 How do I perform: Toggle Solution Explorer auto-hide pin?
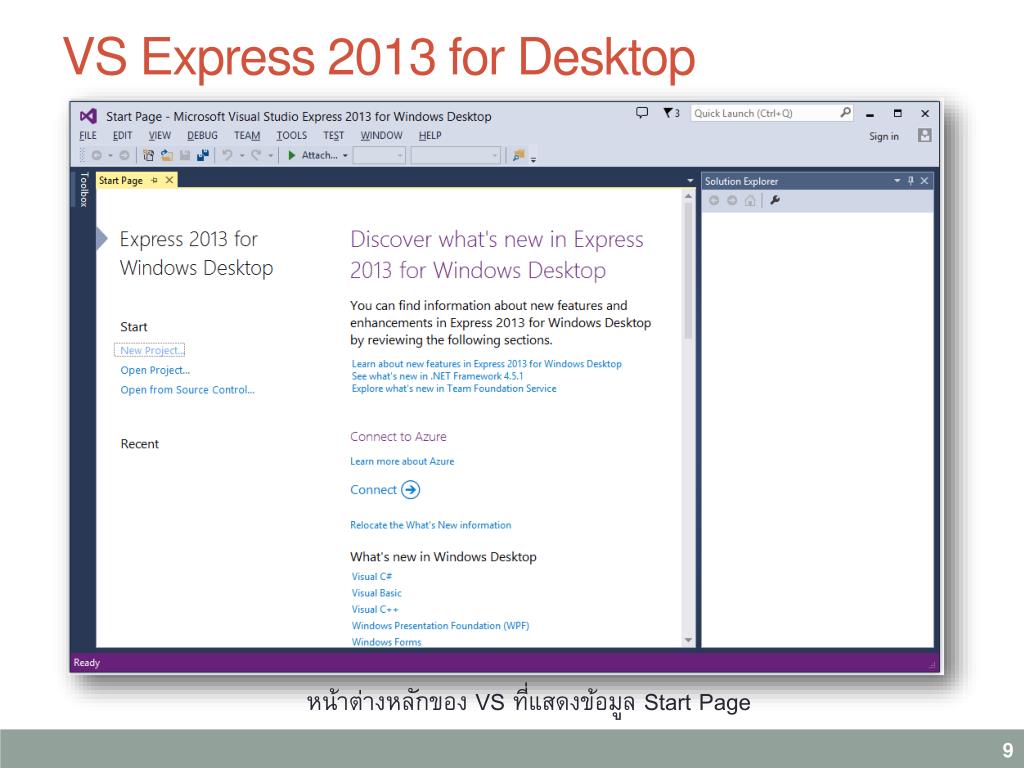[x=910, y=181]
